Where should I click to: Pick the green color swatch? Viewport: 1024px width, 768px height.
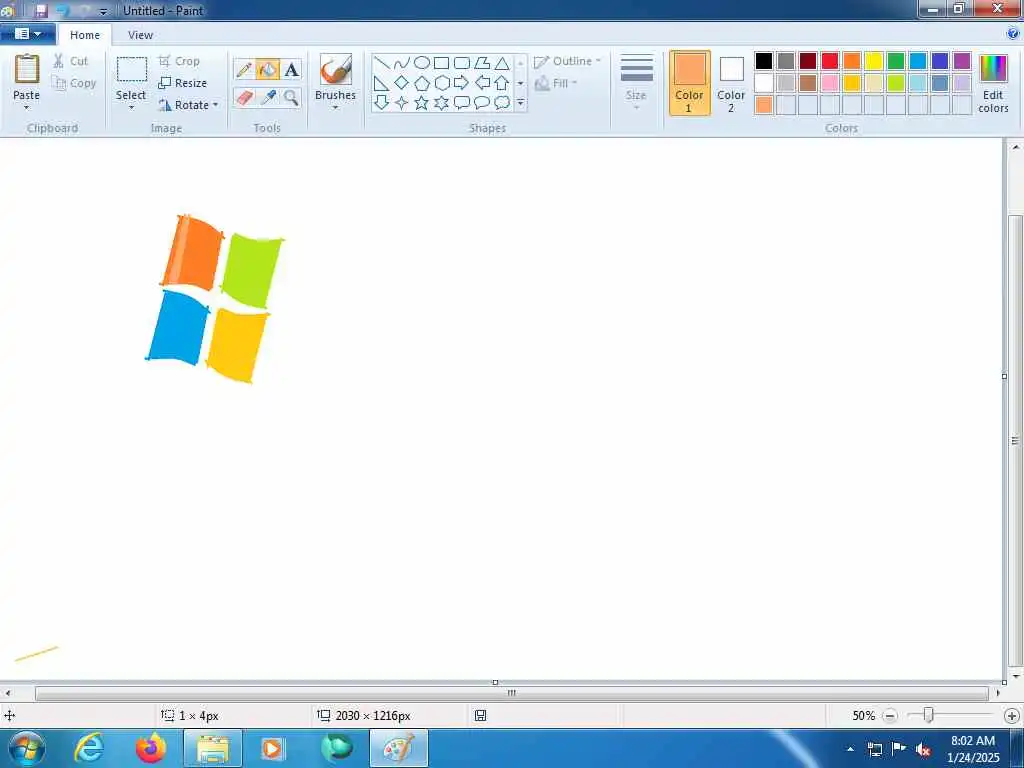[896, 61]
